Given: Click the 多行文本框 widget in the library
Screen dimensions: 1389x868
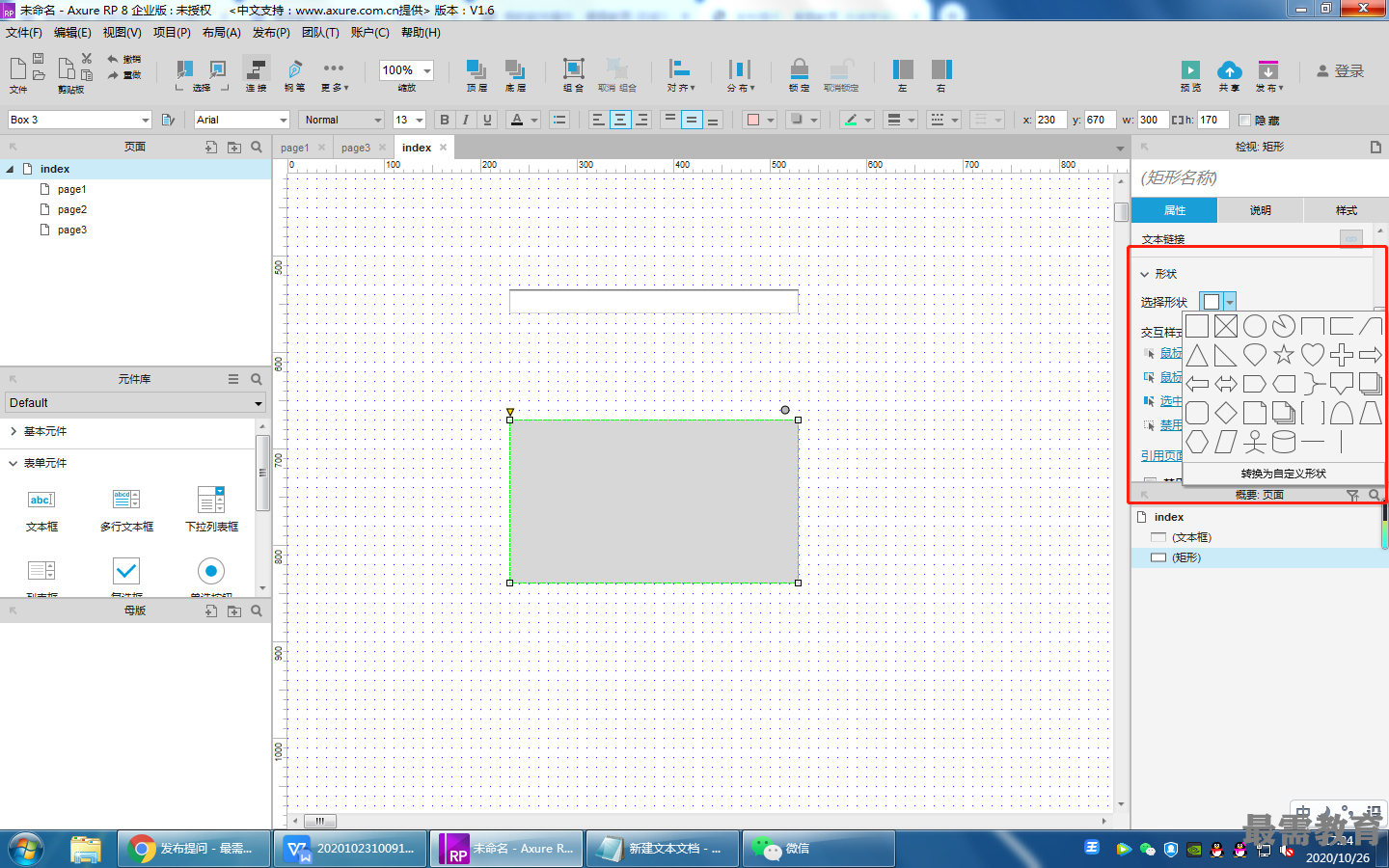Looking at the screenshot, I should pyautogui.click(x=126, y=511).
